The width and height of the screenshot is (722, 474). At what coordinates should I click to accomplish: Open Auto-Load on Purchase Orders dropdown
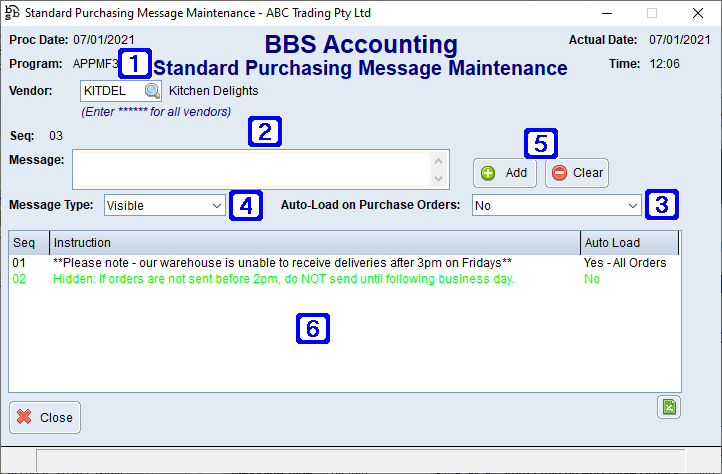tap(557, 205)
